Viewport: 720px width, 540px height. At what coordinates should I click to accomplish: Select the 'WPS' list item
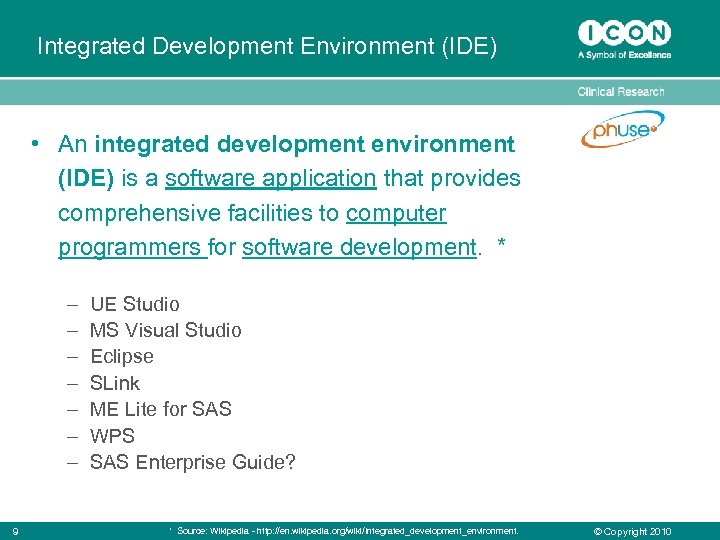(112, 436)
